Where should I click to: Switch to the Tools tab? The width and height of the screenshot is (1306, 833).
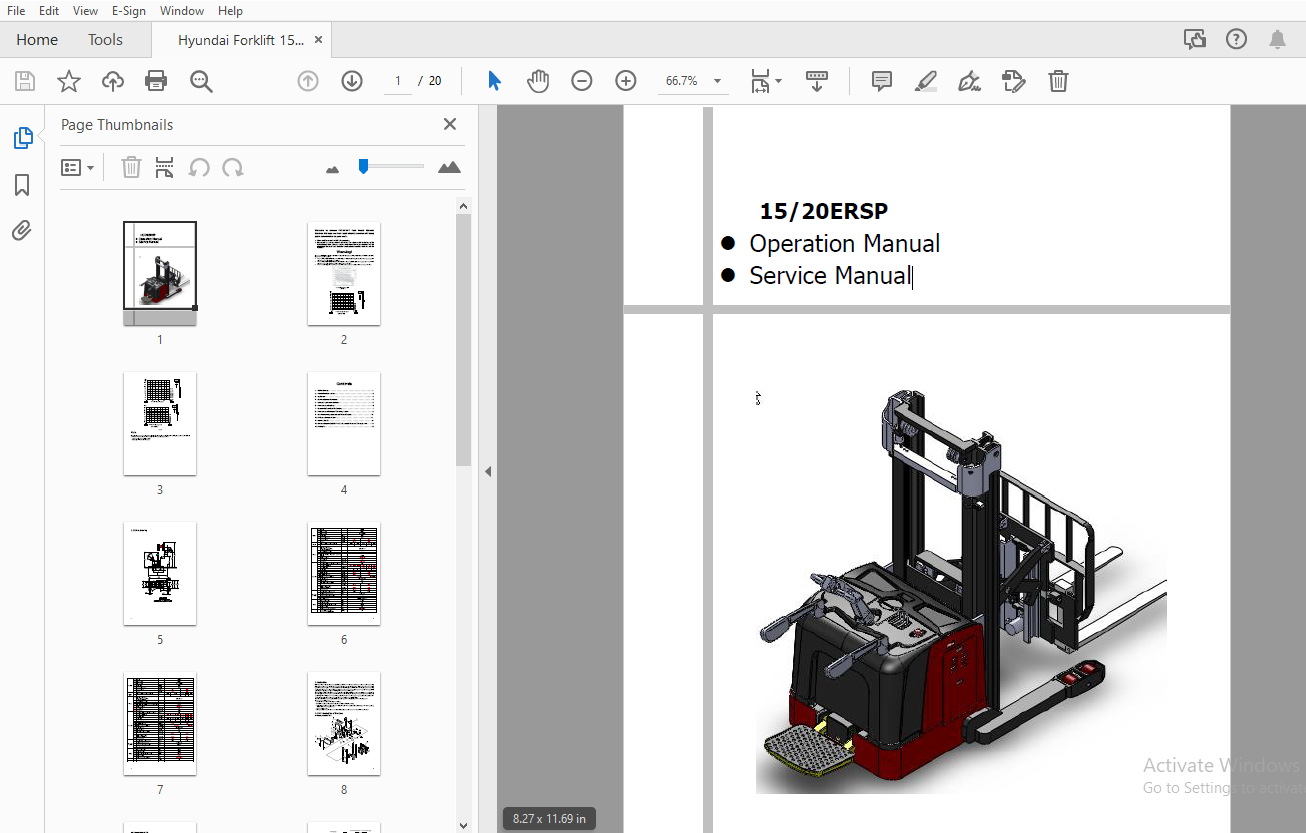click(105, 40)
